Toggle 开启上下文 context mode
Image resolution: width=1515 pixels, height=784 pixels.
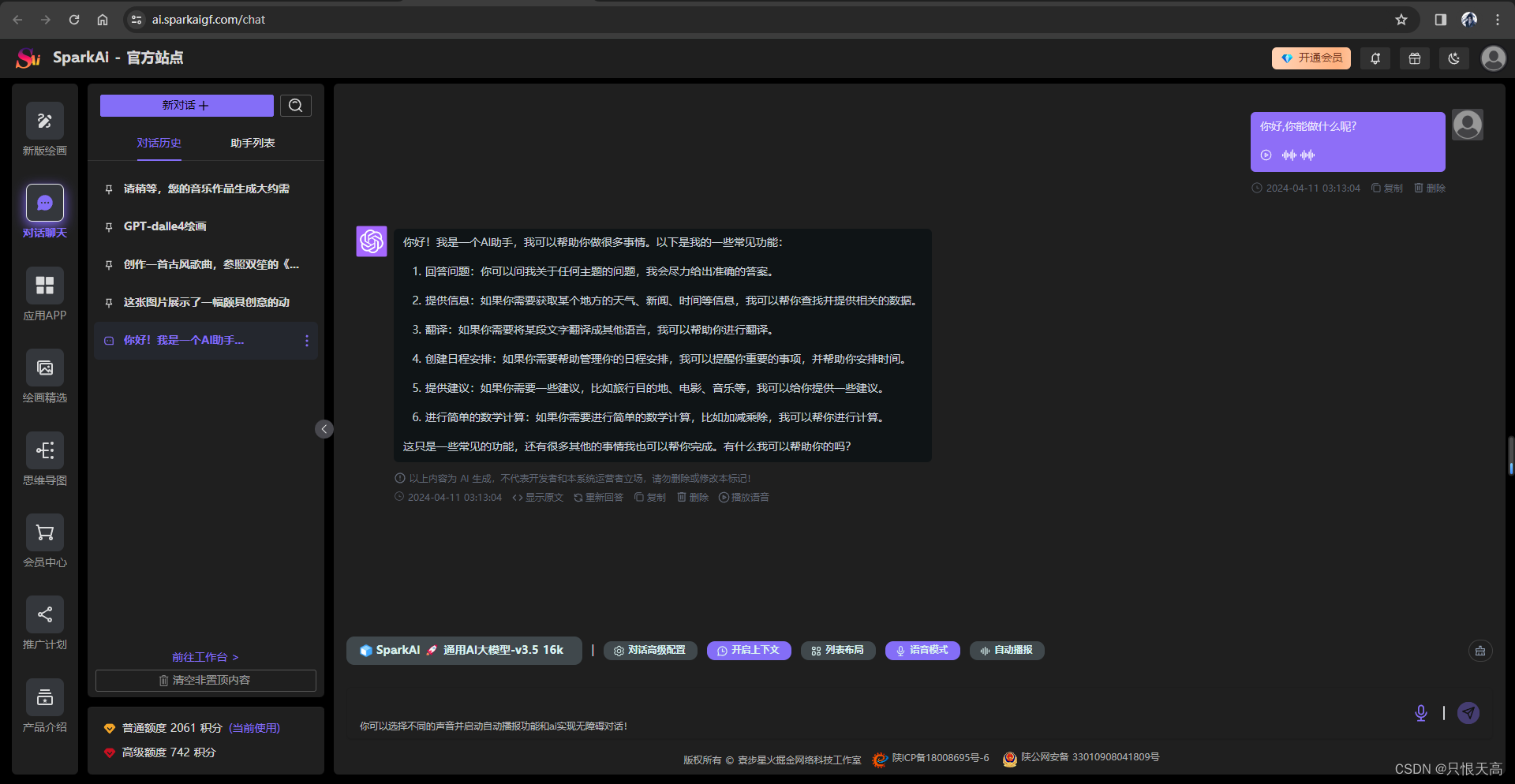pyautogui.click(x=749, y=651)
